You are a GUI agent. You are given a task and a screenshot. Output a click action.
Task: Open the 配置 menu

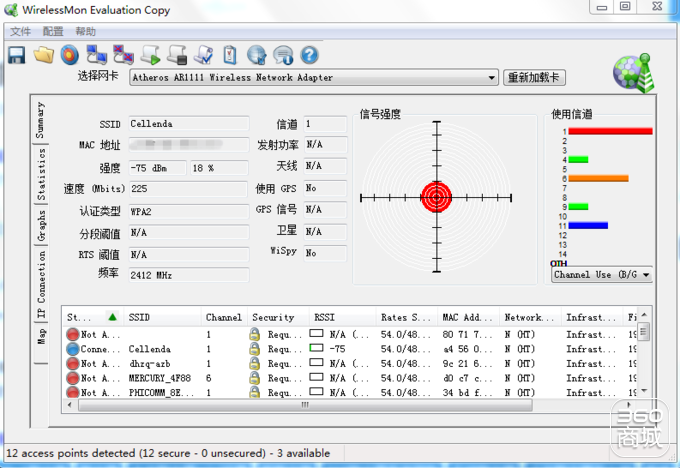click(x=53, y=32)
